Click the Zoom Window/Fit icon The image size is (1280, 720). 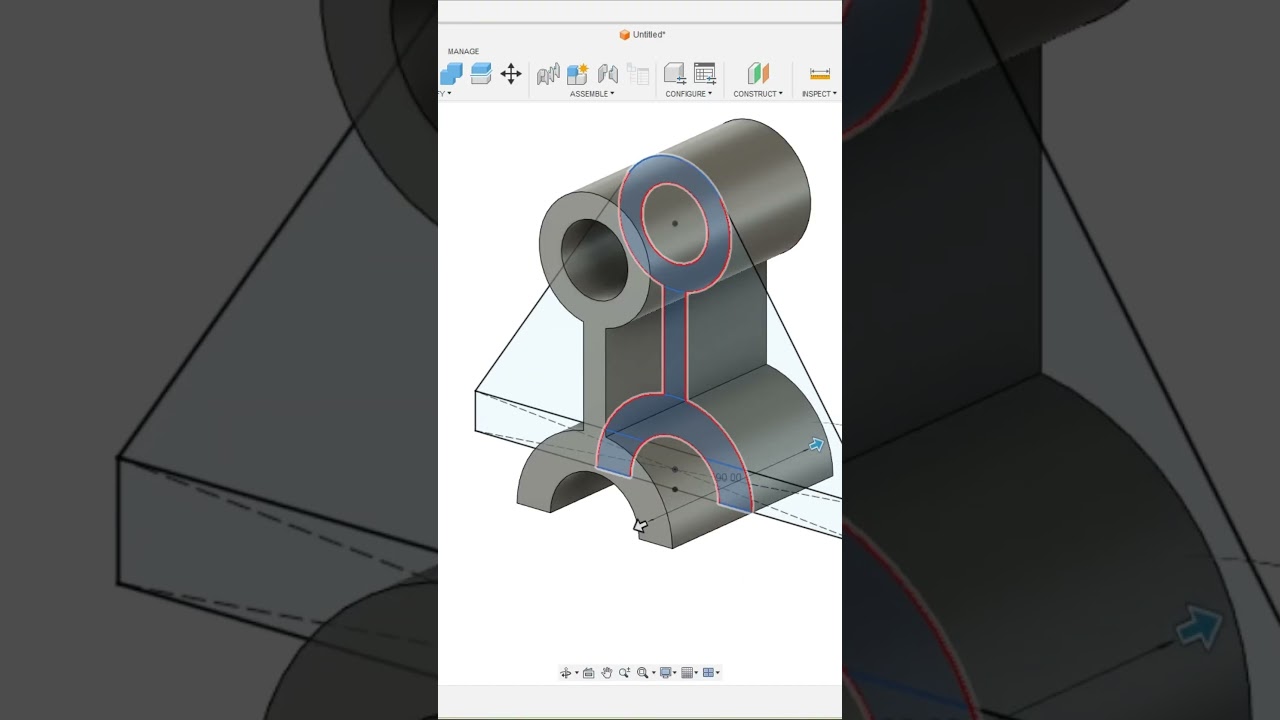tap(643, 673)
